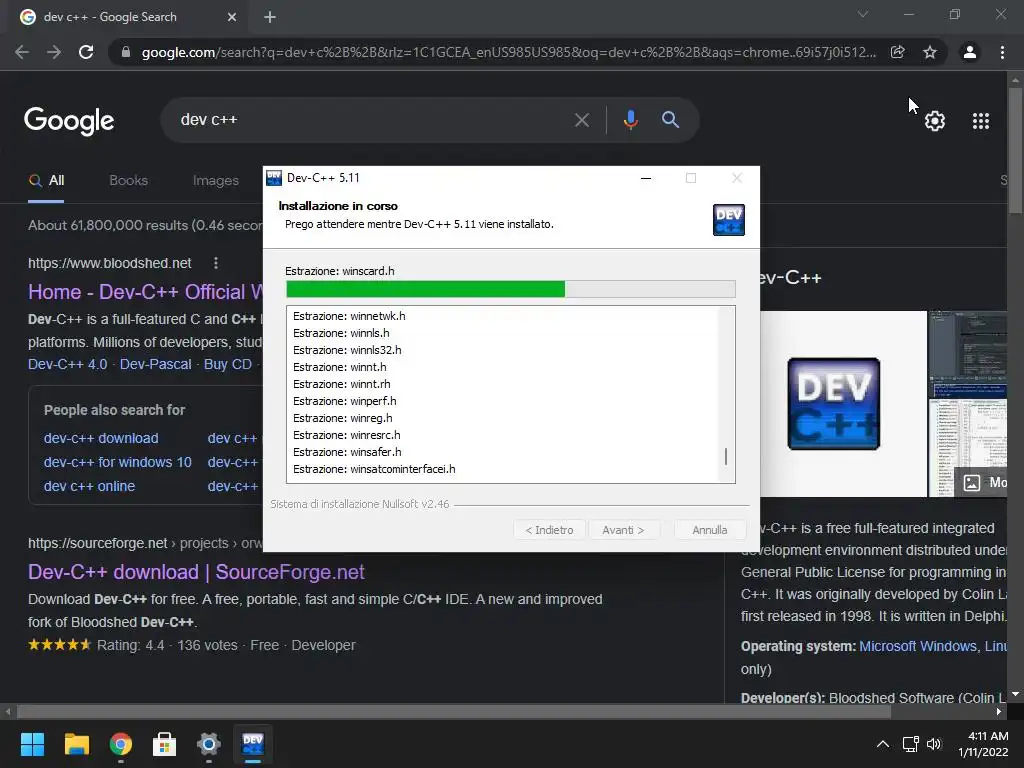Click installer log scrollbar thumb

pyautogui.click(x=726, y=456)
